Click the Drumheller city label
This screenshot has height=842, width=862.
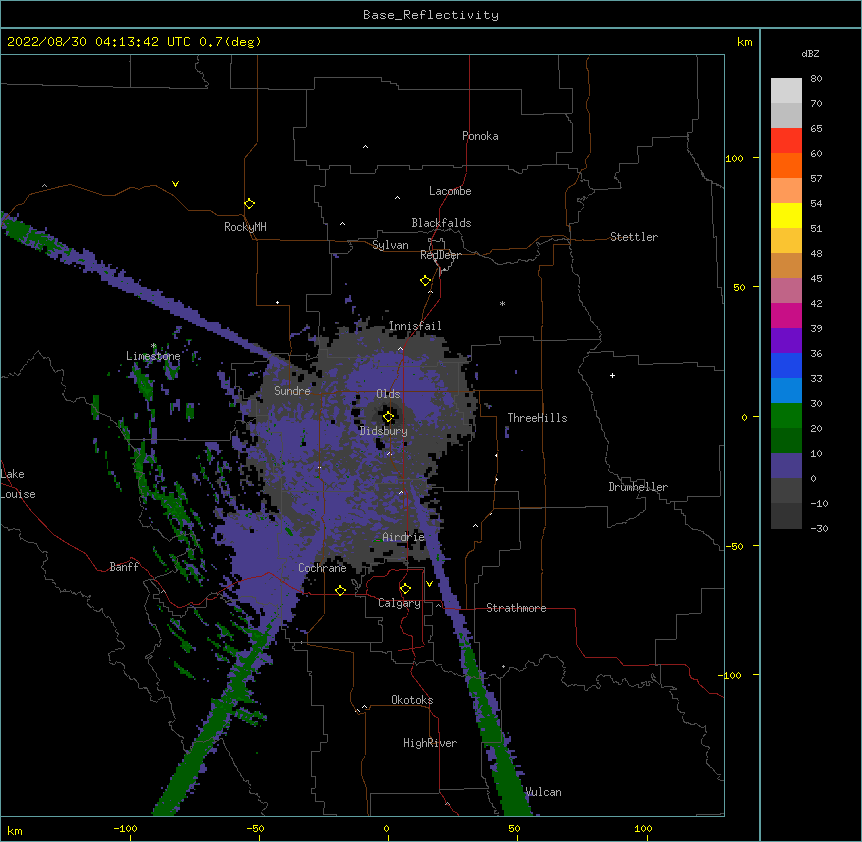(638, 487)
